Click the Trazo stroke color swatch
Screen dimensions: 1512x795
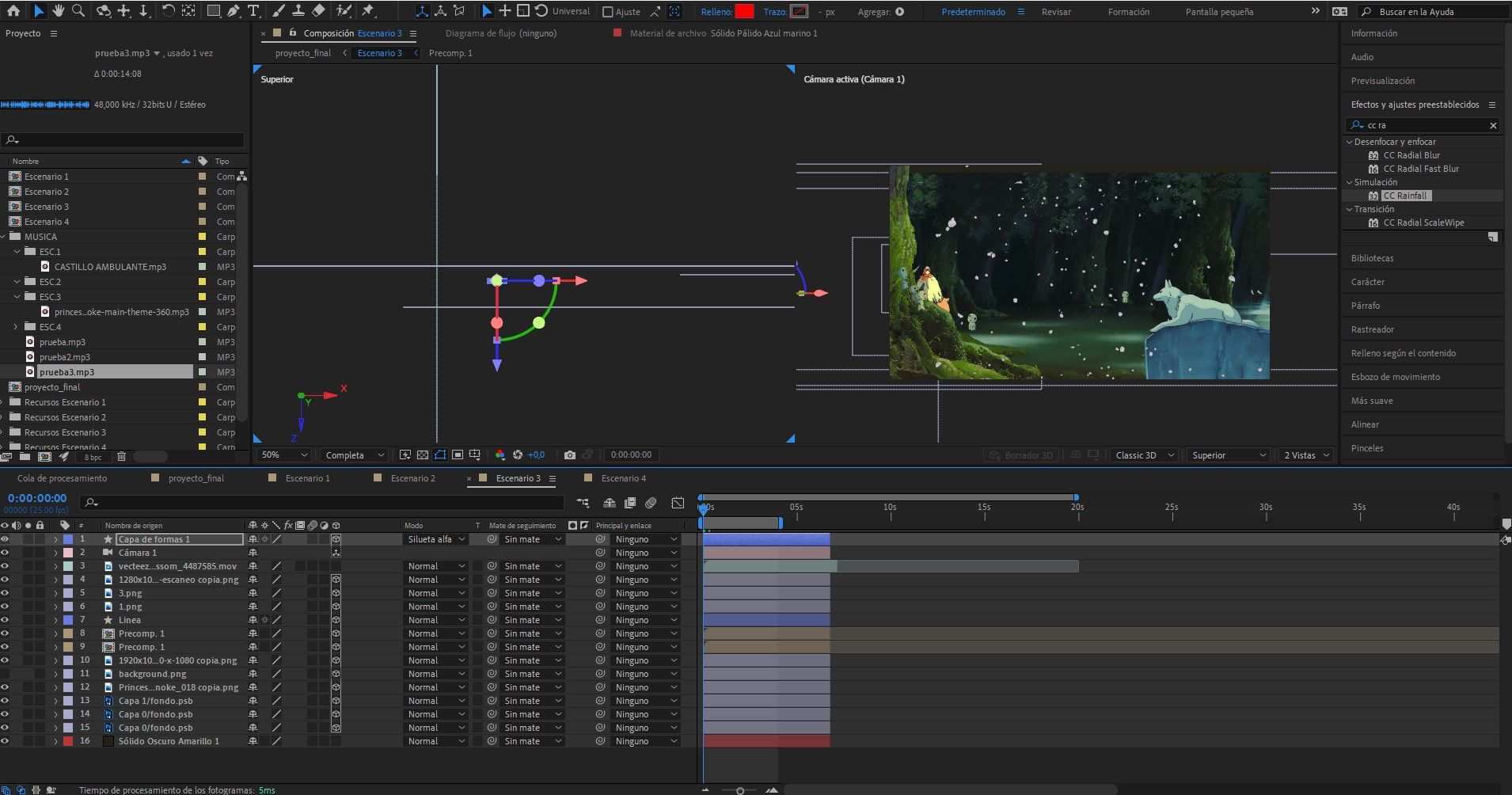(x=799, y=11)
